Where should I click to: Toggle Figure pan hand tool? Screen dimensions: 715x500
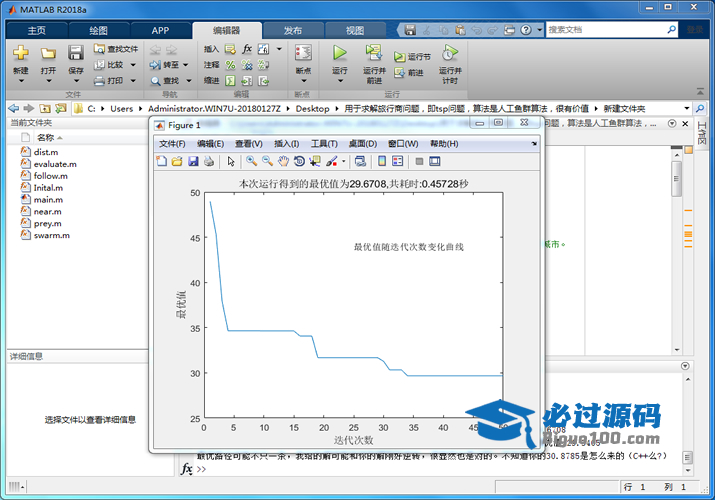point(283,161)
